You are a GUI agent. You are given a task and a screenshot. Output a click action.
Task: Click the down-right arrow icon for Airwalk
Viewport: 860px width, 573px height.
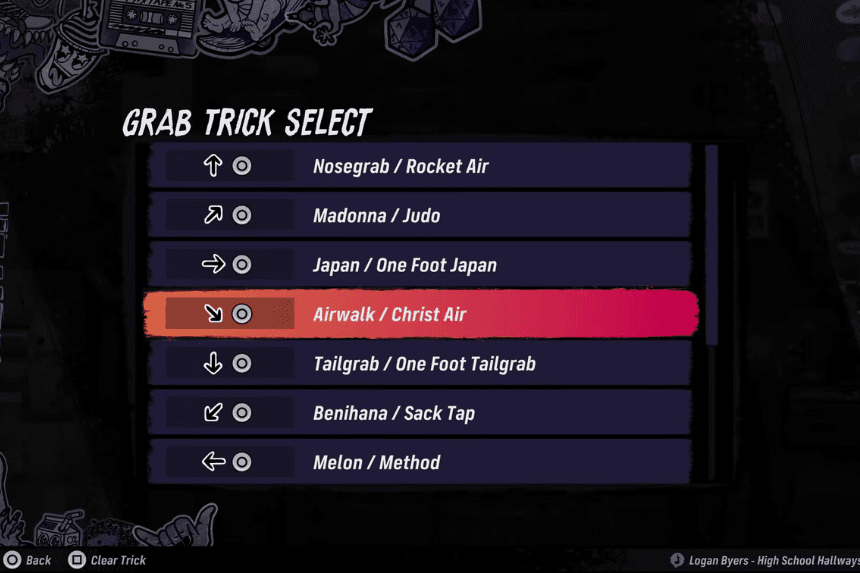tap(212, 314)
